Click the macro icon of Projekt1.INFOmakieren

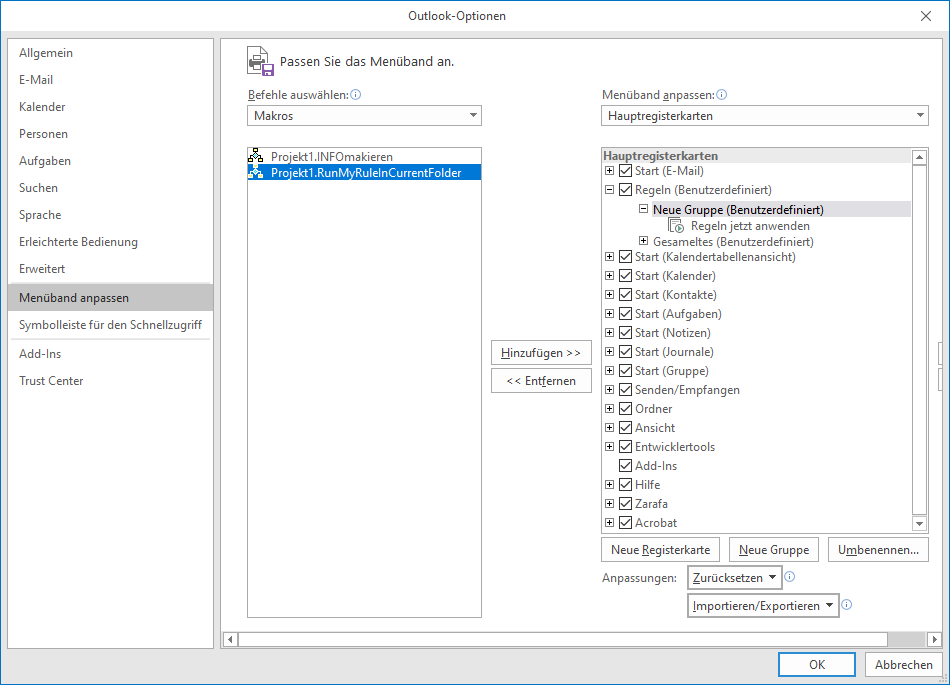[x=256, y=156]
